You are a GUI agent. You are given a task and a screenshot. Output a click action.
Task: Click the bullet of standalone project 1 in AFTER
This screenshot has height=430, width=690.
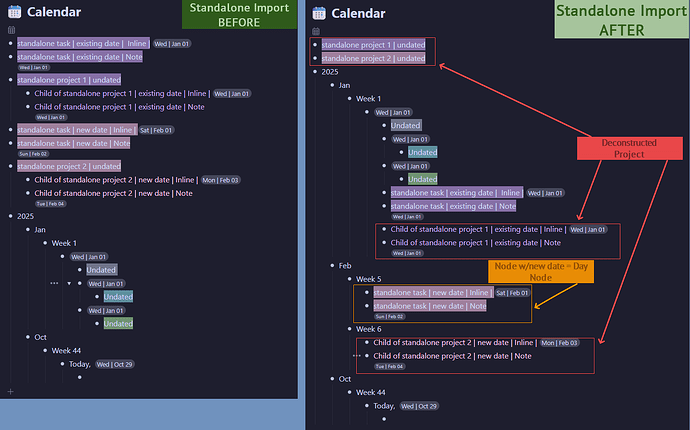coord(316,45)
